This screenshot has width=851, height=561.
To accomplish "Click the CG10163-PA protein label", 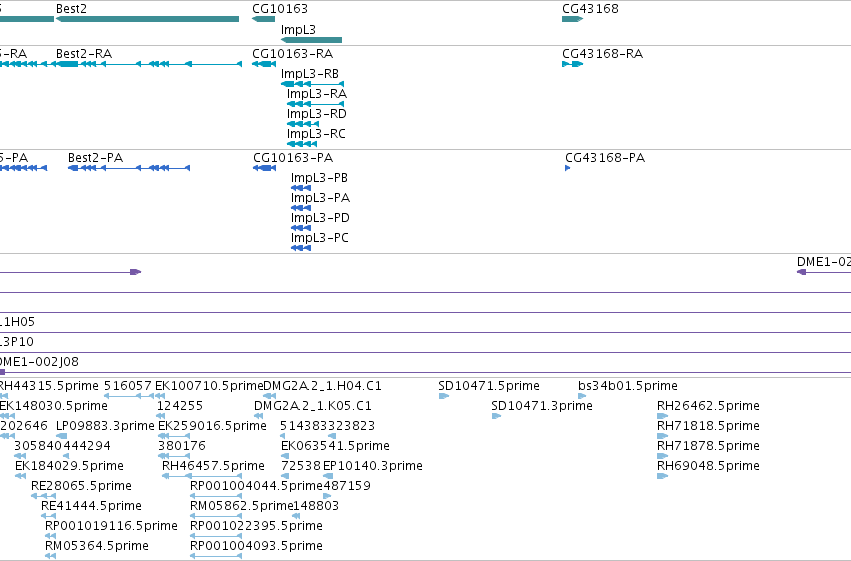I will [293, 158].
